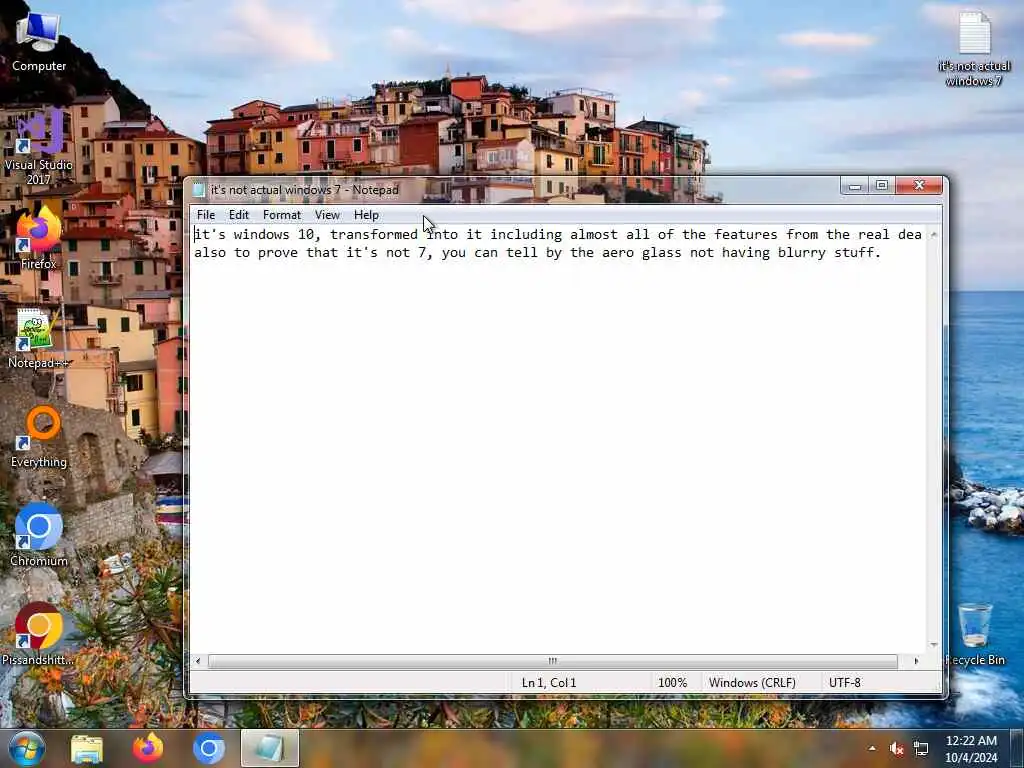Screen dimensions: 1024x768
Task: Select the 'it's not actual windows 7' desktop file
Action: pyautogui.click(x=974, y=50)
